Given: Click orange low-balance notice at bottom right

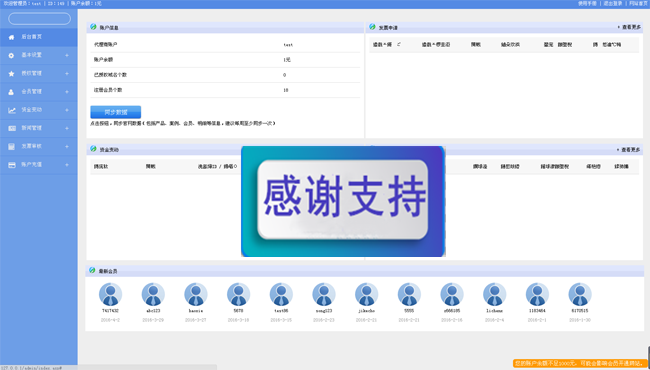Looking at the screenshot, I should coord(580,363).
